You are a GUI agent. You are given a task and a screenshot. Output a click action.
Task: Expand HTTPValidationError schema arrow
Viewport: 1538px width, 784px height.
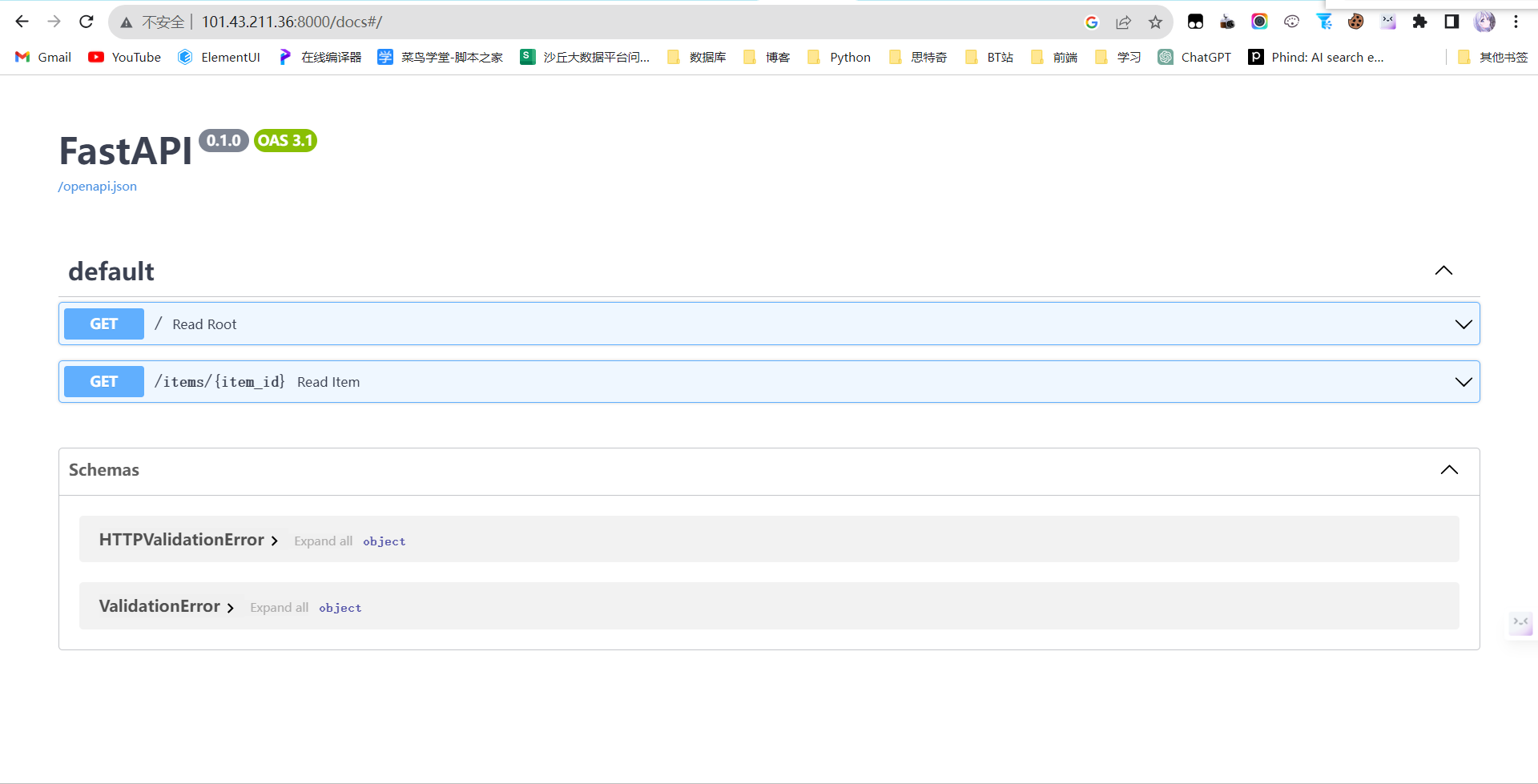click(275, 541)
